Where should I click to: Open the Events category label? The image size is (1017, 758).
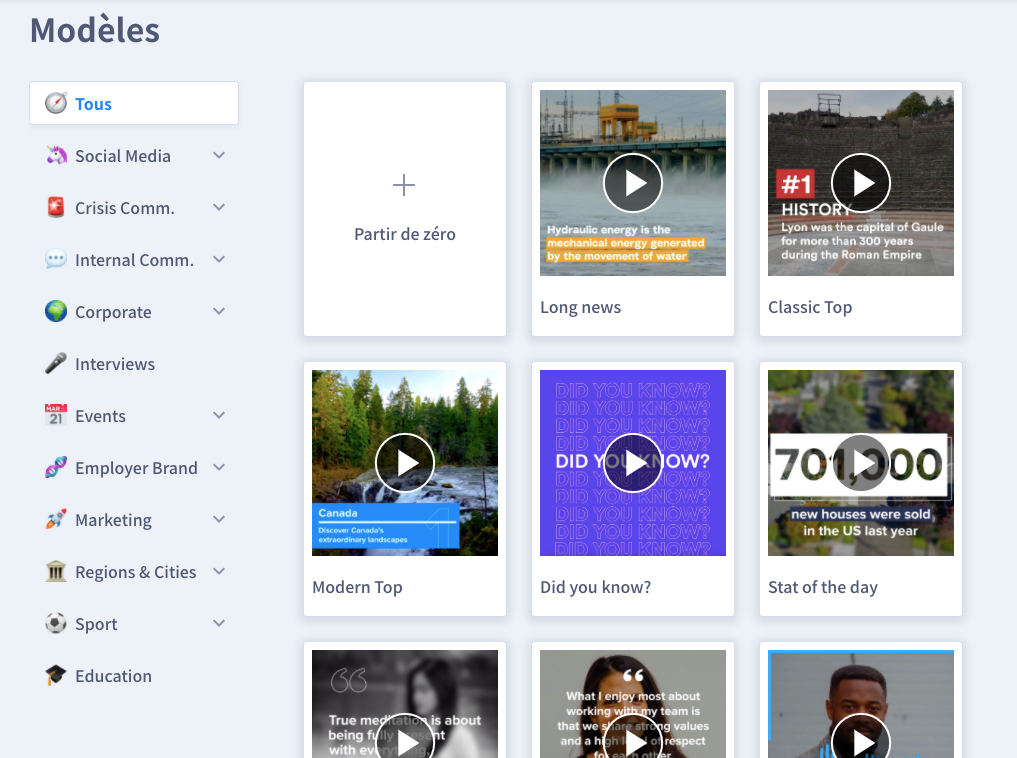[100, 416]
